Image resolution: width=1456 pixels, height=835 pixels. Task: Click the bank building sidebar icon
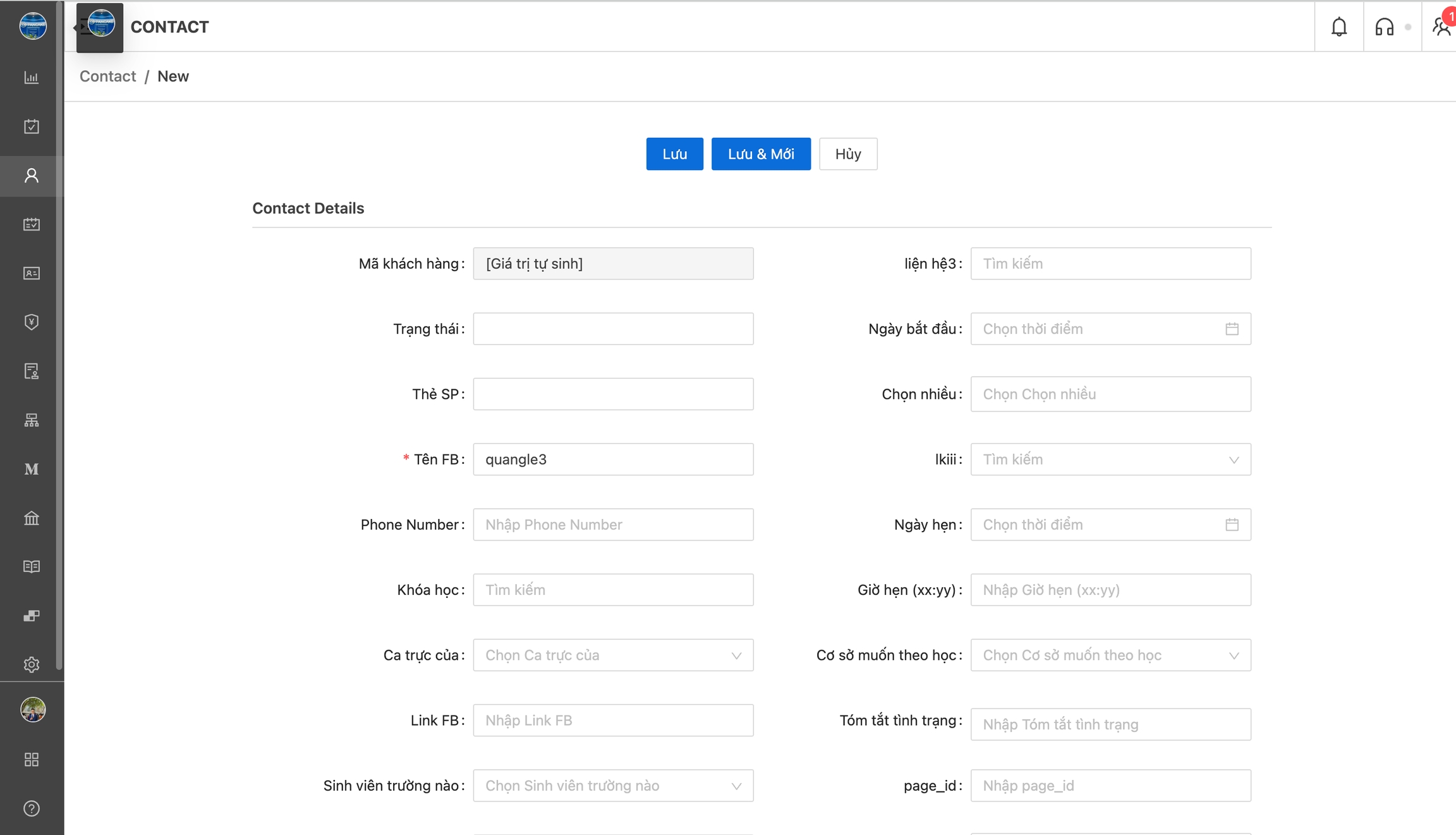32,518
